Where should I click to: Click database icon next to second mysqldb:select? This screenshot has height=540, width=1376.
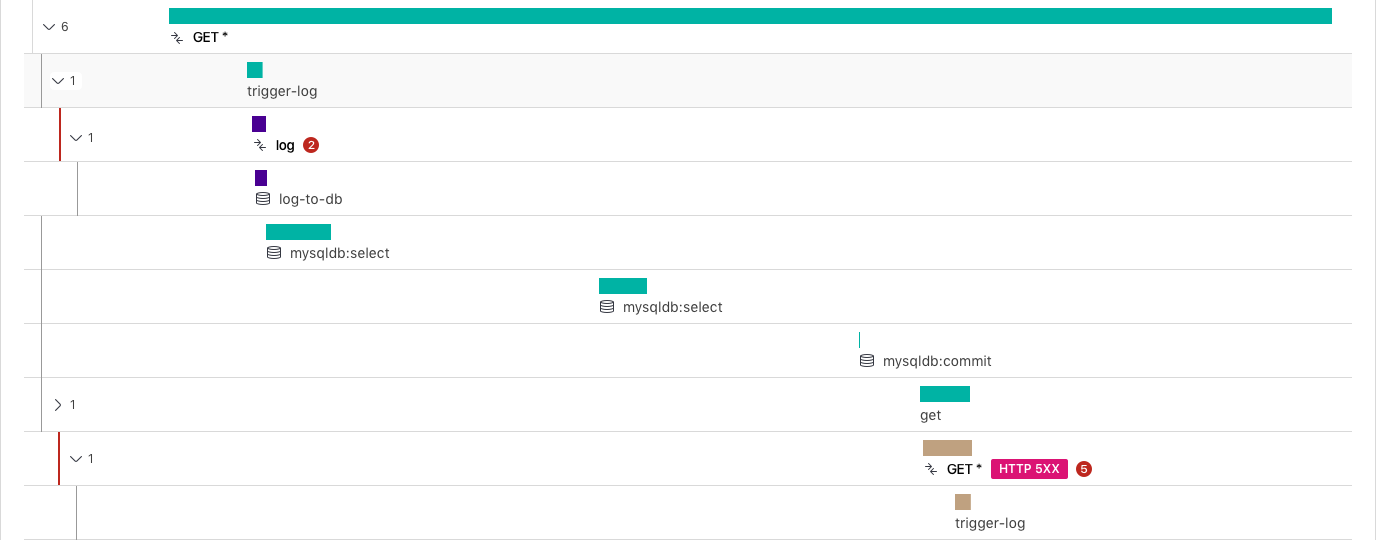606,307
